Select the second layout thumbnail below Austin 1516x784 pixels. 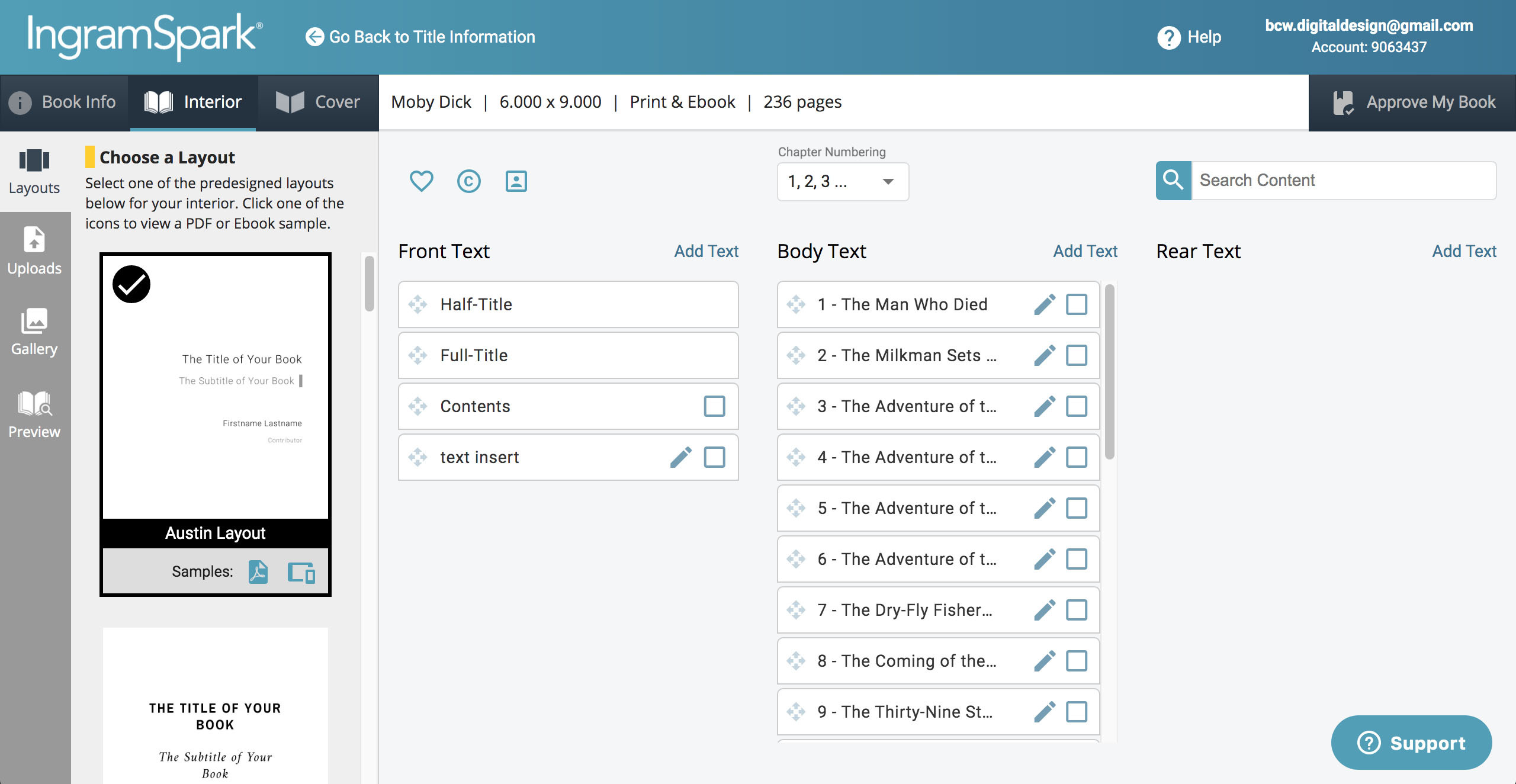tap(216, 706)
